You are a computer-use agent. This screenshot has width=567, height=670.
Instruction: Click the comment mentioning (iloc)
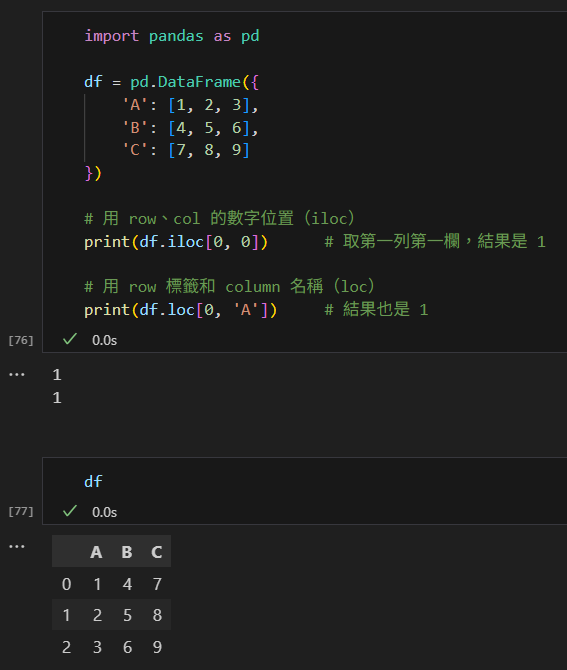[x=220, y=218]
